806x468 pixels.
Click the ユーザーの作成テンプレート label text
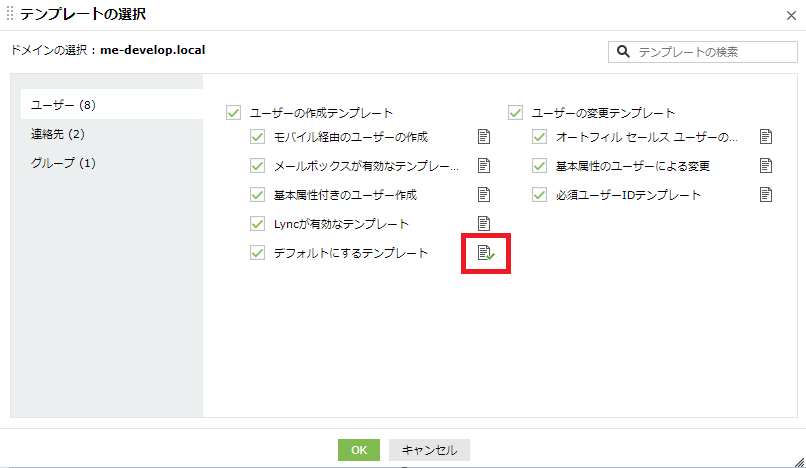click(x=321, y=113)
